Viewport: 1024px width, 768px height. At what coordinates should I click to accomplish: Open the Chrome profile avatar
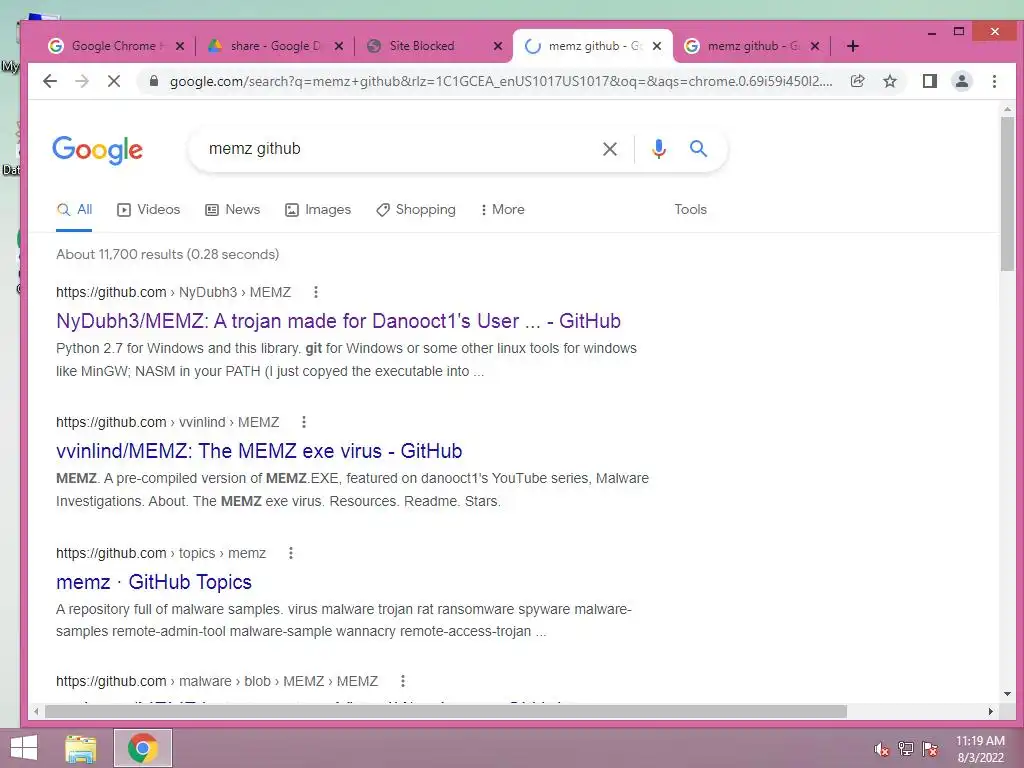click(x=961, y=81)
